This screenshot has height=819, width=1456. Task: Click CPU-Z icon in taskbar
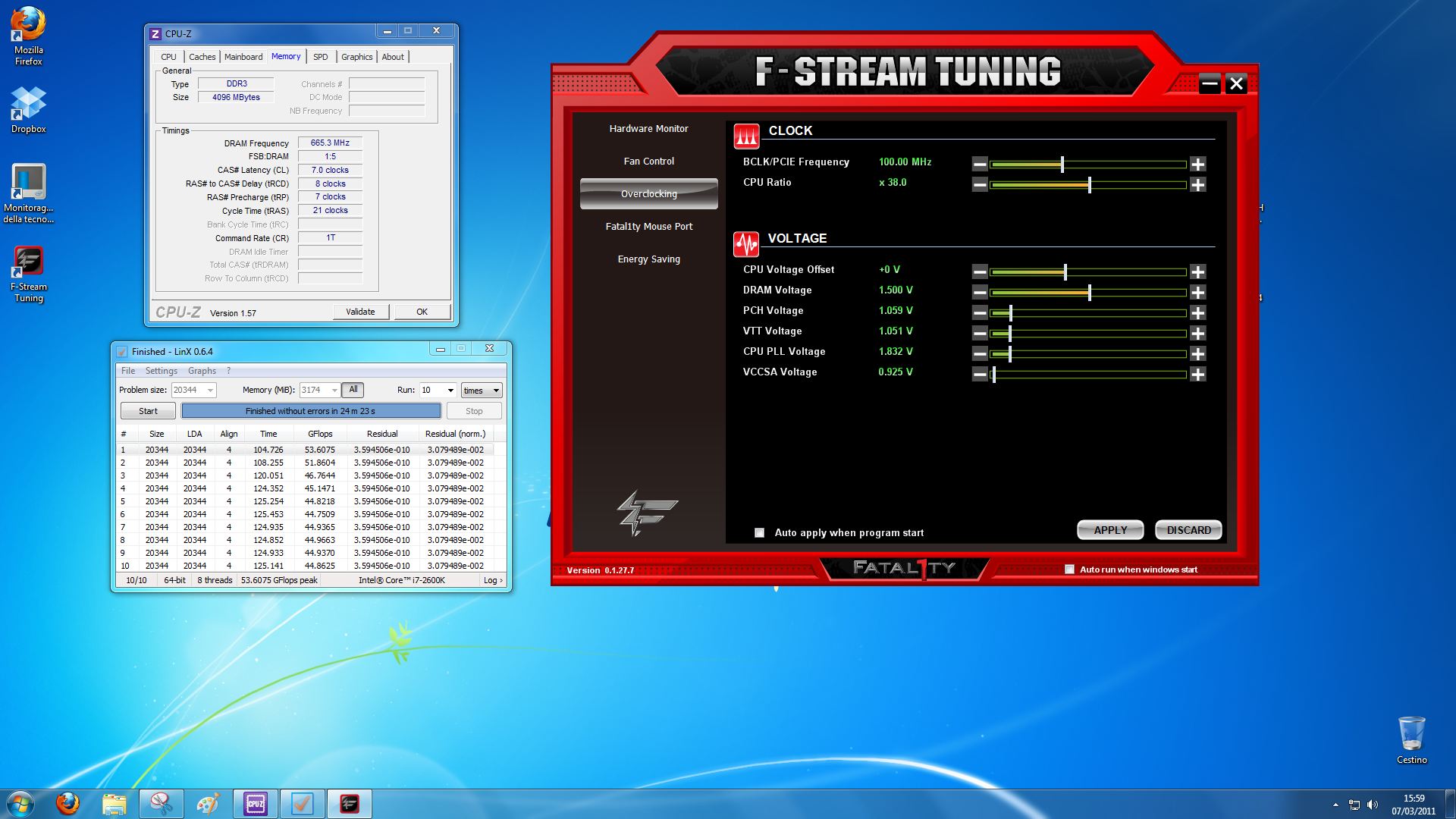point(256,804)
